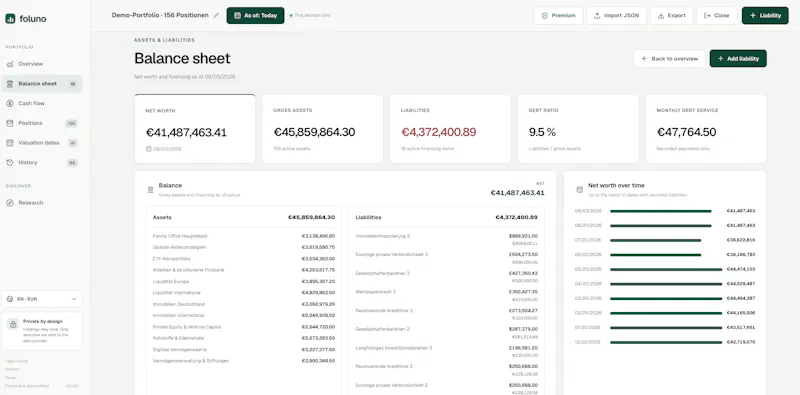Screen dimensions: 800x395
Task: Open the As of: Today date selector
Action: (x=255, y=15)
